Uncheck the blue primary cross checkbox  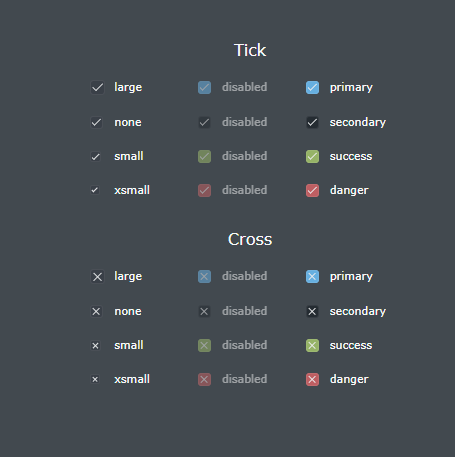(x=312, y=277)
